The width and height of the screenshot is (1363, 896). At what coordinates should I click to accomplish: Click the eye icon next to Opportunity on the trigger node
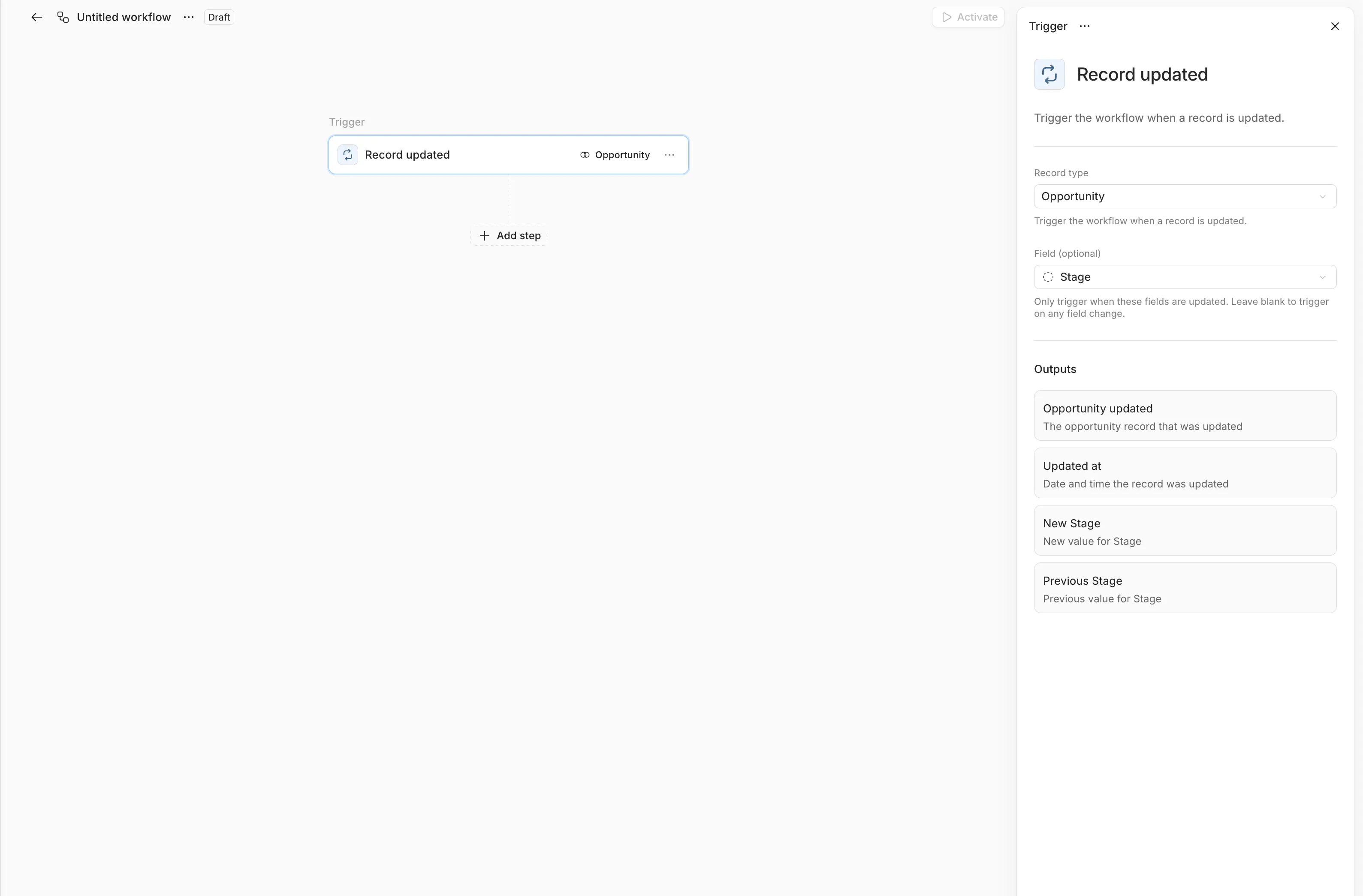[x=584, y=155]
